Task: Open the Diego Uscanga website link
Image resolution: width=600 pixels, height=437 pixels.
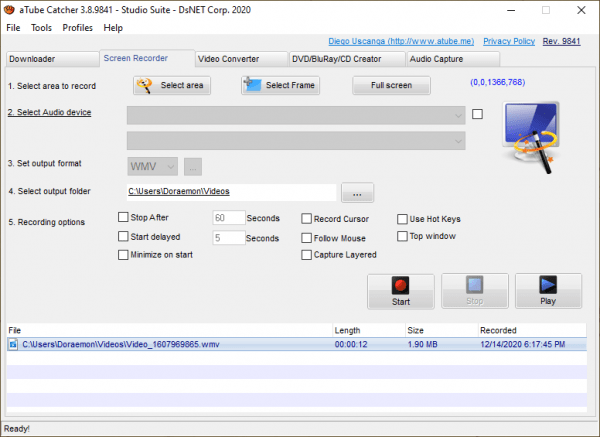Action: (401, 41)
